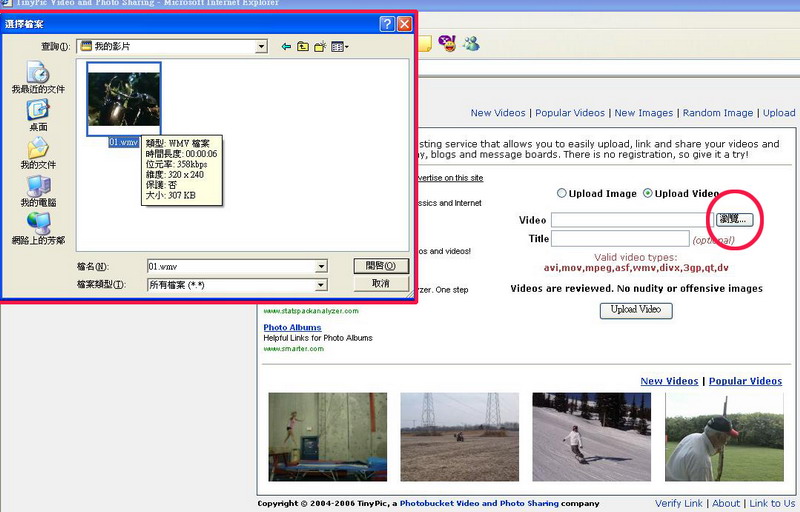The image size is (800, 512).
Task: Create a new folder in dialog
Action: pyautogui.click(x=320, y=46)
